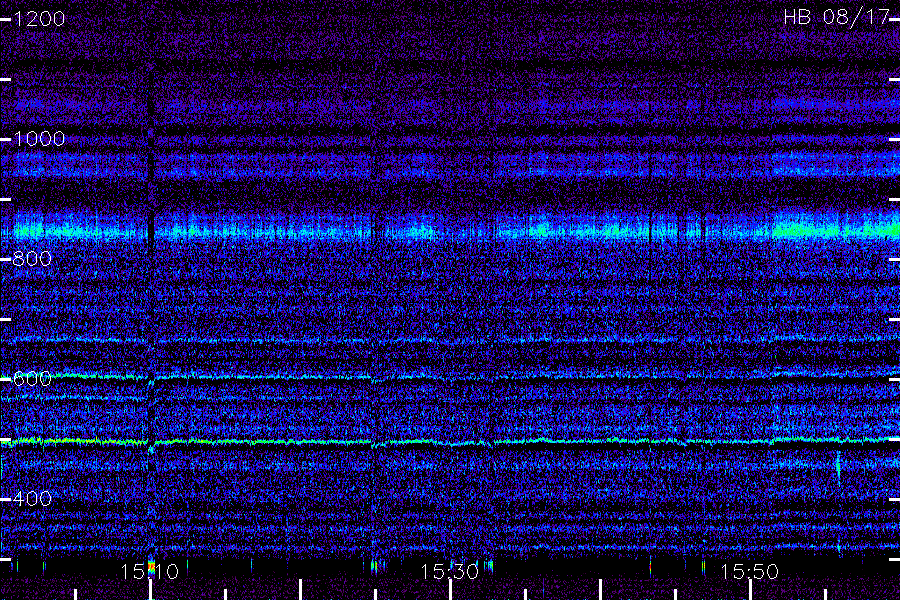The image size is (900, 600).
Task: Click the 800 frequency axis label
Action: tap(32, 259)
